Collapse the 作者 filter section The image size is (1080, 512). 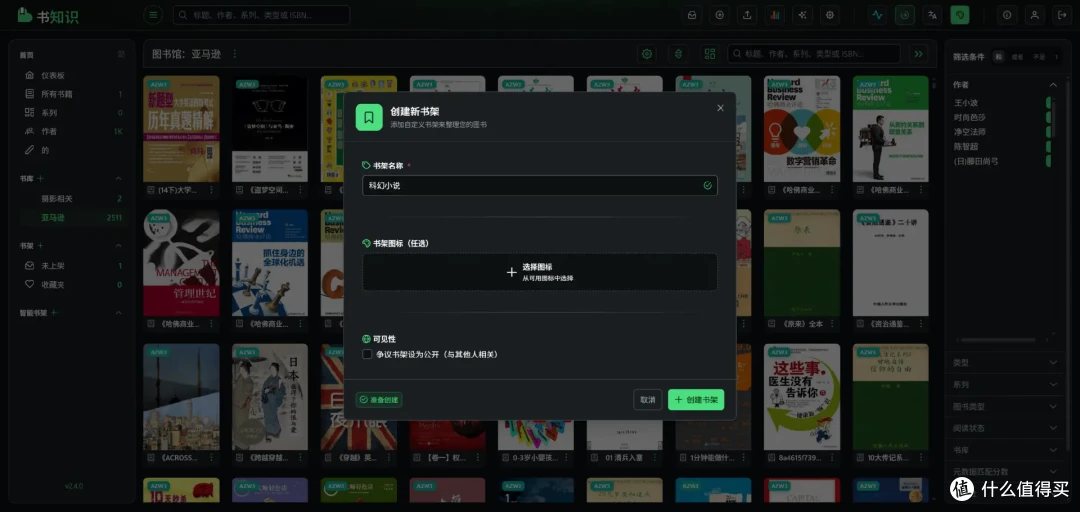click(1052, 85)
